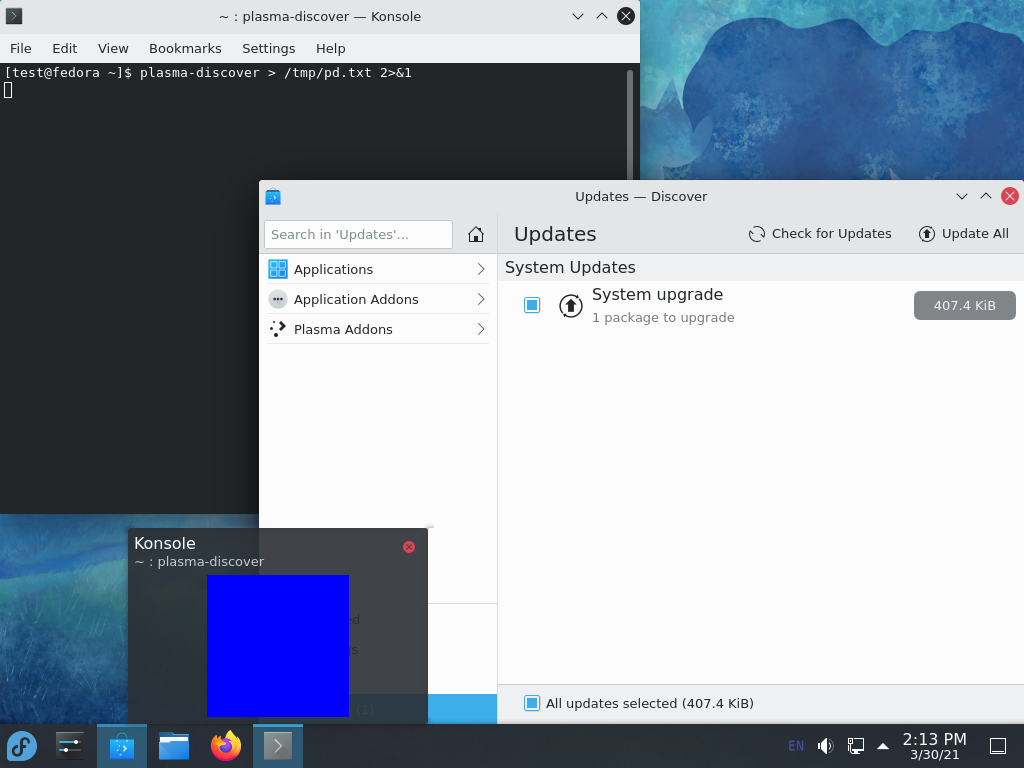Select the Konsole taskbar icon
Image resolution: width=1024 pixels, height=768 pixels.
pyautogui.click(x=278, y=746)
